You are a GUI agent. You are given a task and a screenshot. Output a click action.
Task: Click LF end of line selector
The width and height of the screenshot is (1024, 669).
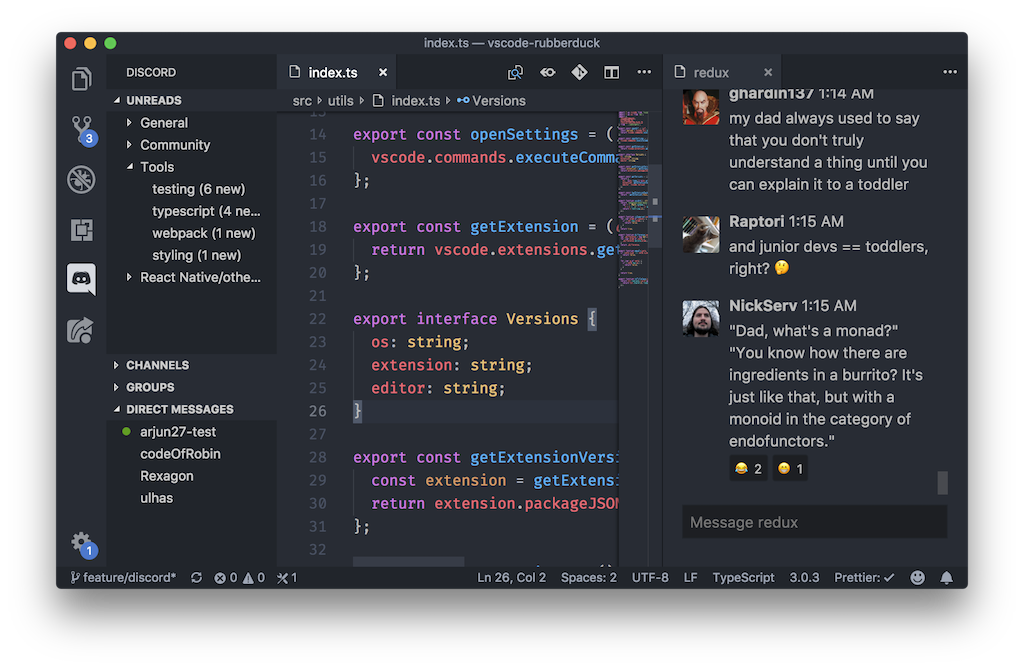click(690, 578)
